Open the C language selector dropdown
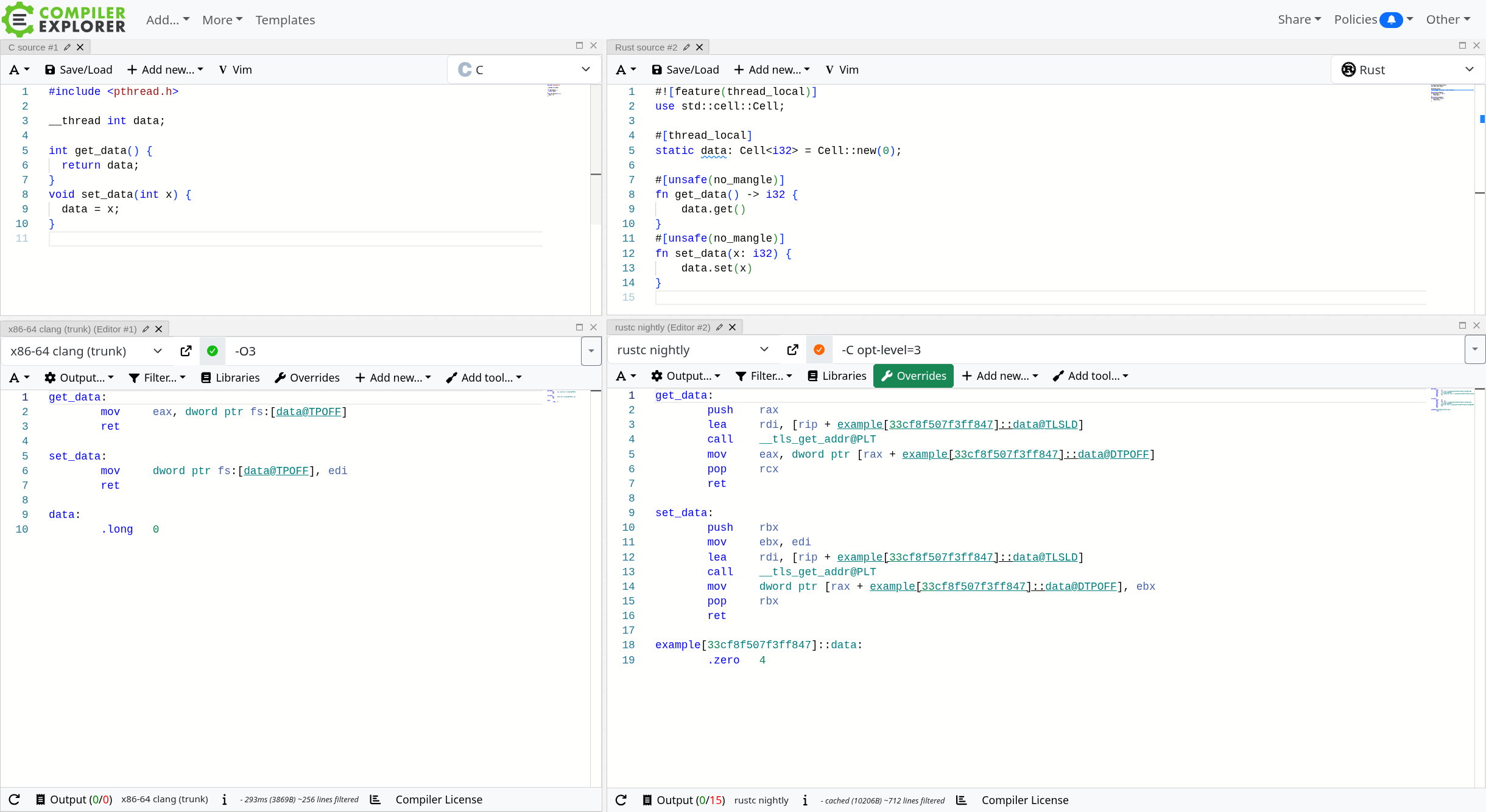Image resolution: width=1486 pixels, height=812 pixels. (x=524, y=70)
